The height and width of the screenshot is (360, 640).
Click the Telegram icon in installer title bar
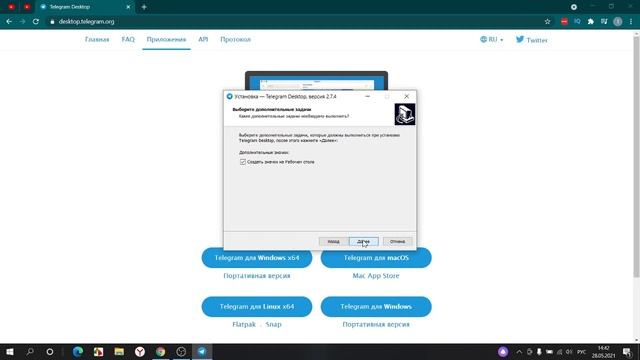(229, 96)
